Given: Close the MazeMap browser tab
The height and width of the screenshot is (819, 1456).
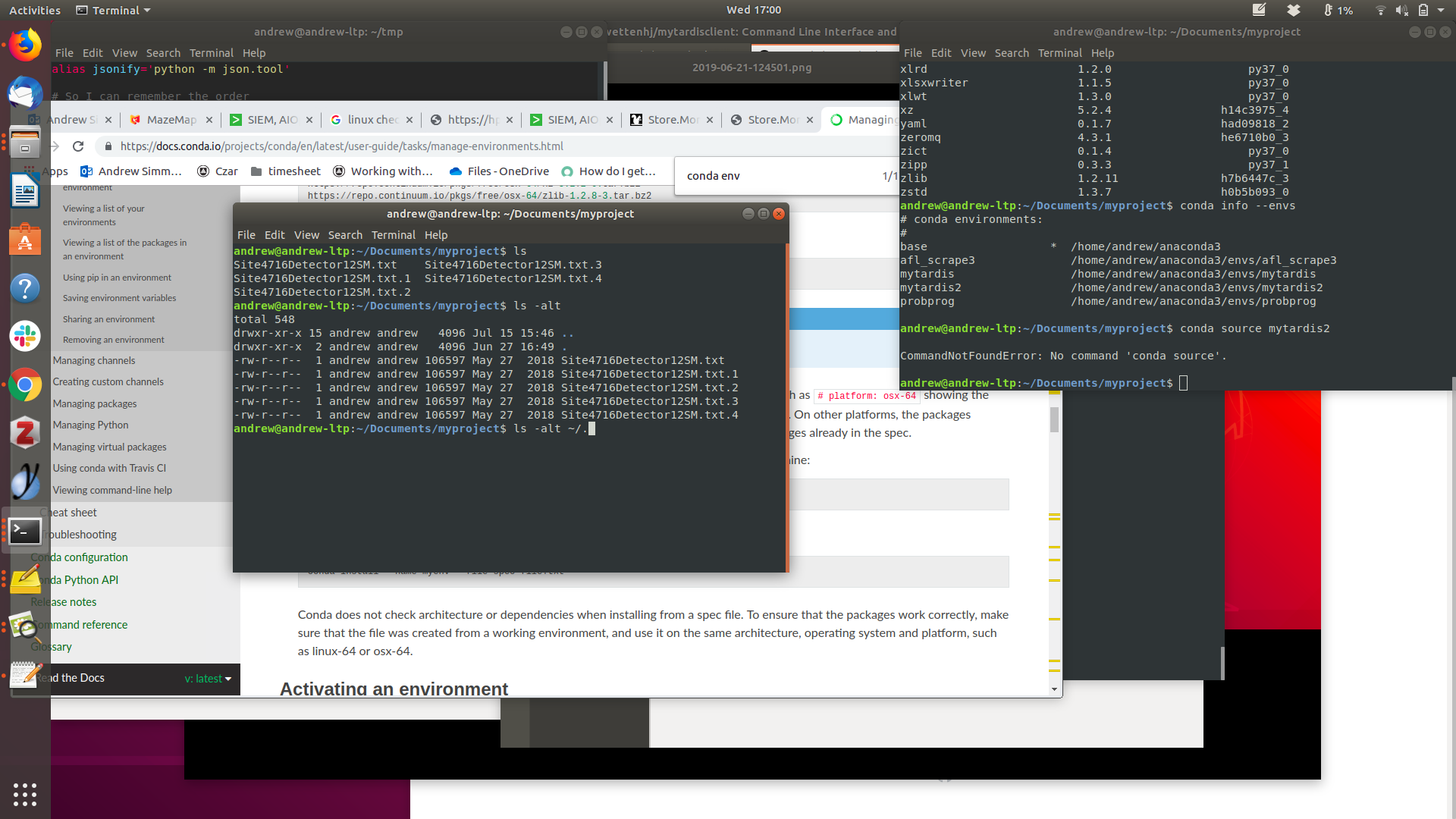Looking at the screenshot, I should 209,120.
